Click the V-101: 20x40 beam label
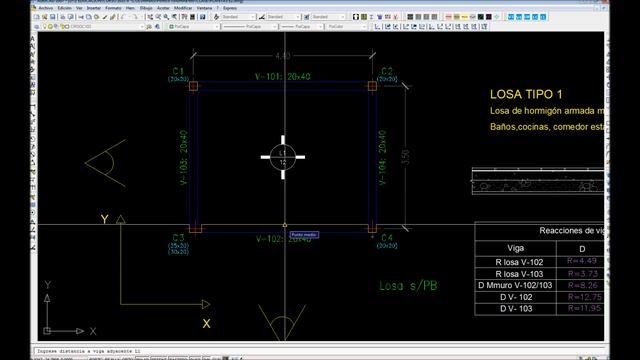This screenshot has width=640, height=360. pos(282,77)
